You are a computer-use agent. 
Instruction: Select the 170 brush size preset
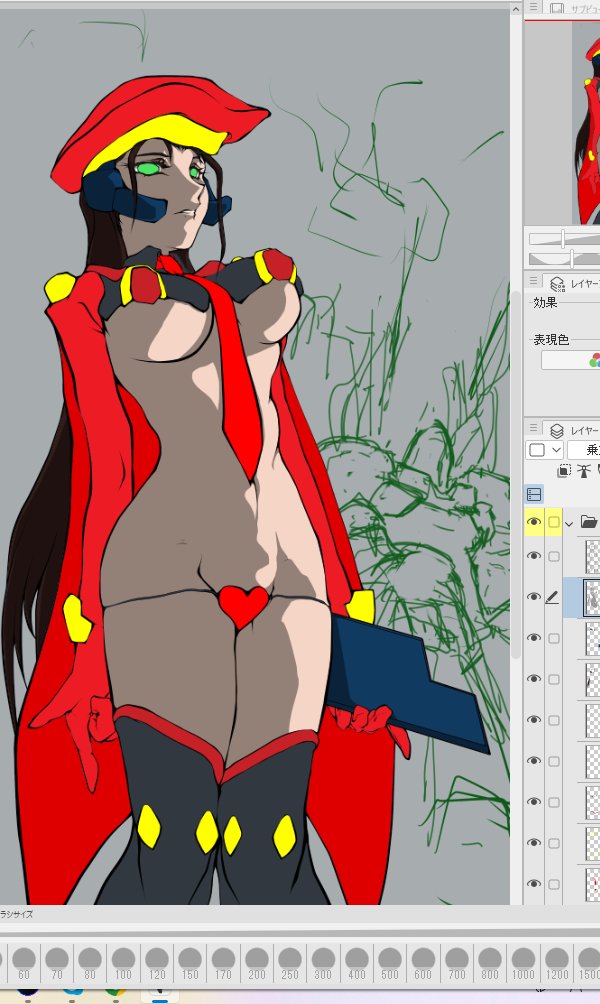pos(223,964)
